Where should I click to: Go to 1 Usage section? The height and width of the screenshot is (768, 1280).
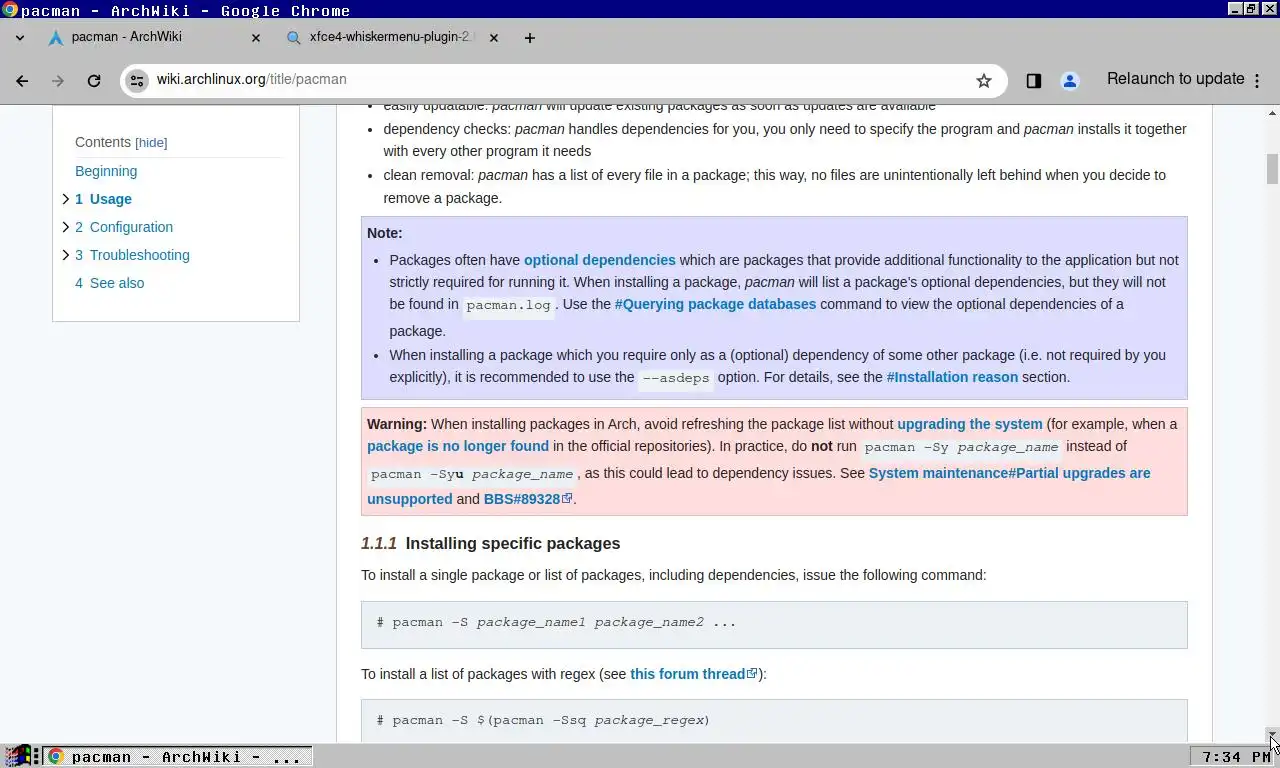click(103, 199)
